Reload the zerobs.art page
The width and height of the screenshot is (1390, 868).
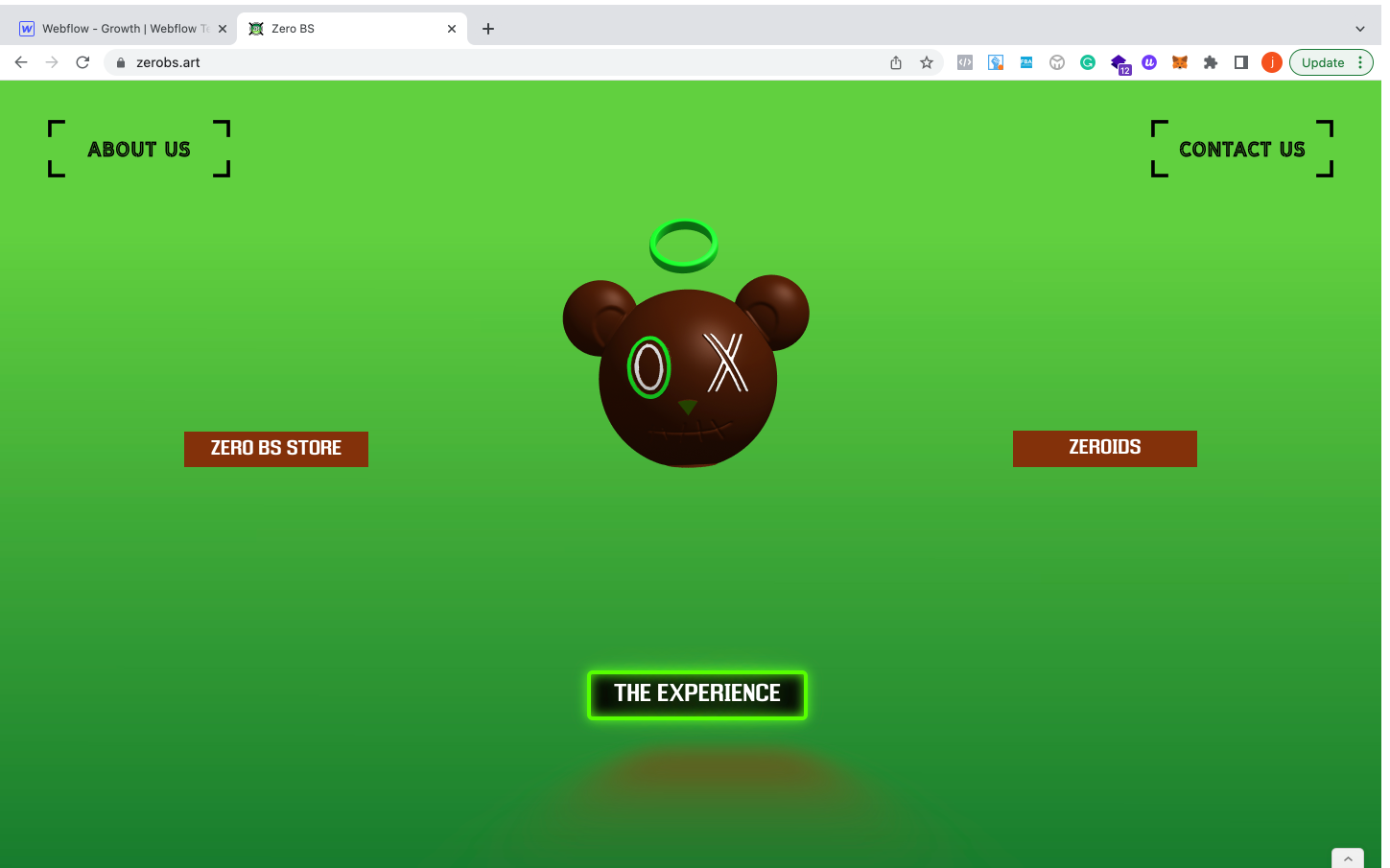coord(82,62)
